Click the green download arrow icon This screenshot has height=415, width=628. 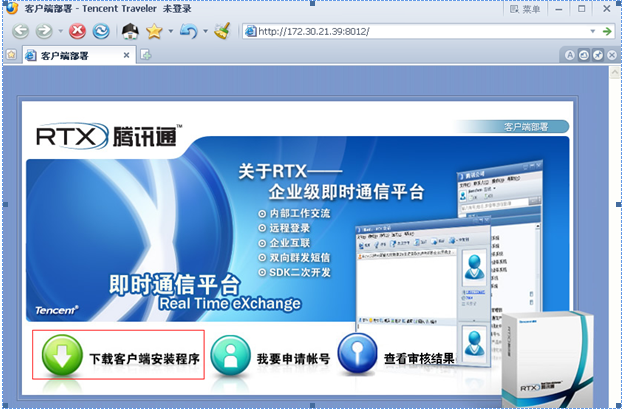[60, 355]
